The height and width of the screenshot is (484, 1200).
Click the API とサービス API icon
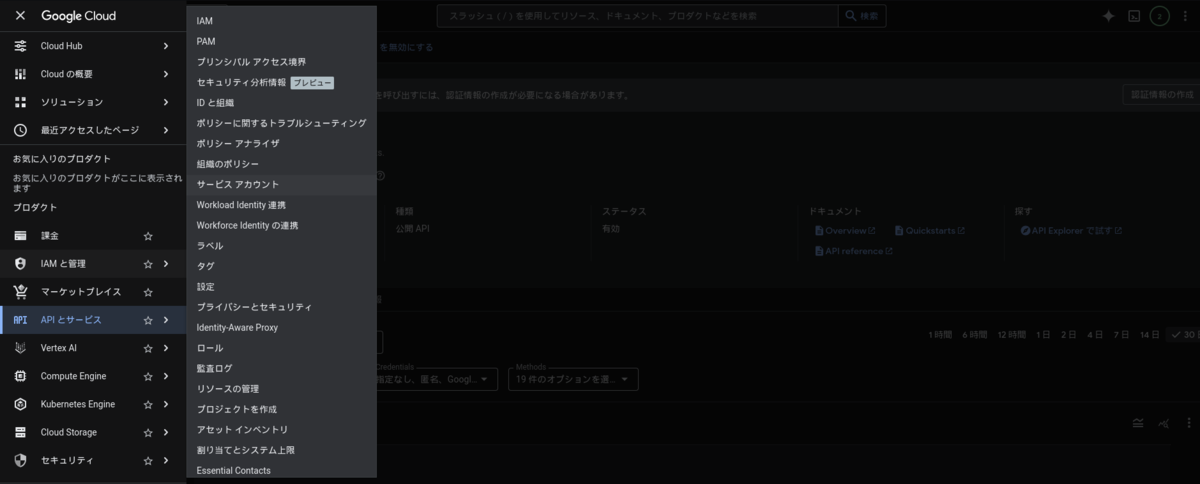click(x=20, y=320)
